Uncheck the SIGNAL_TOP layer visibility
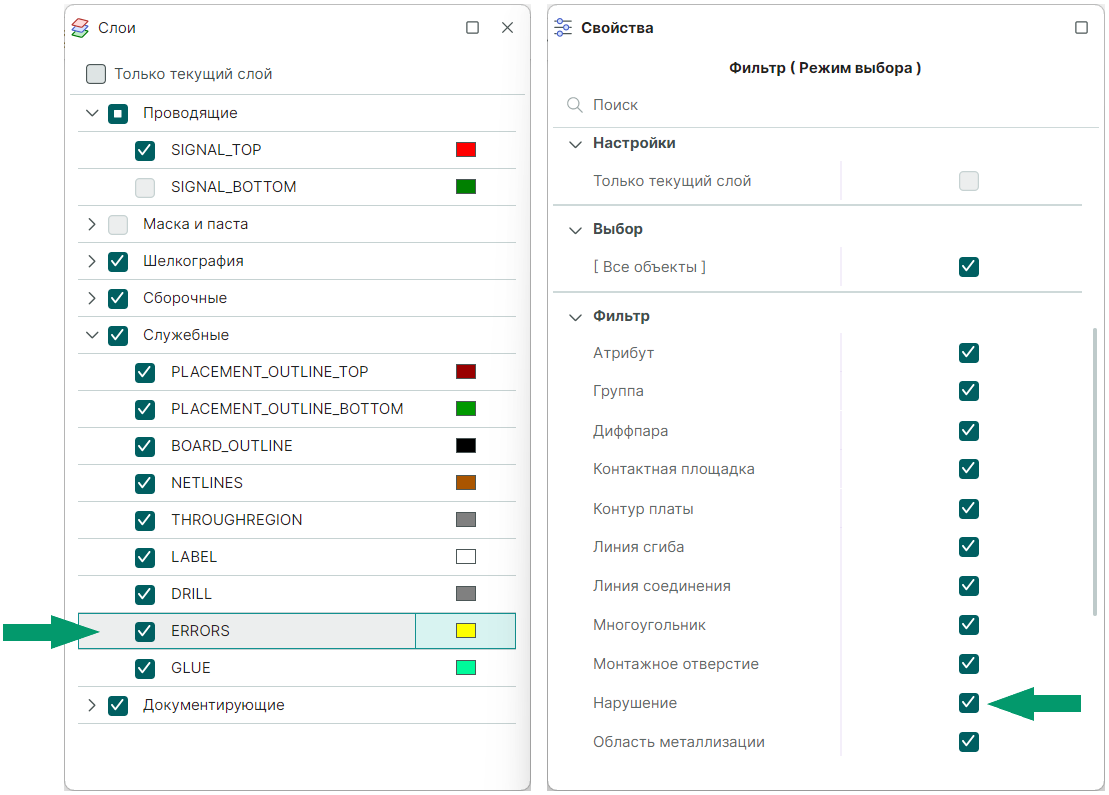This screenshot has width=1109, height=795. tap(145, 150)
